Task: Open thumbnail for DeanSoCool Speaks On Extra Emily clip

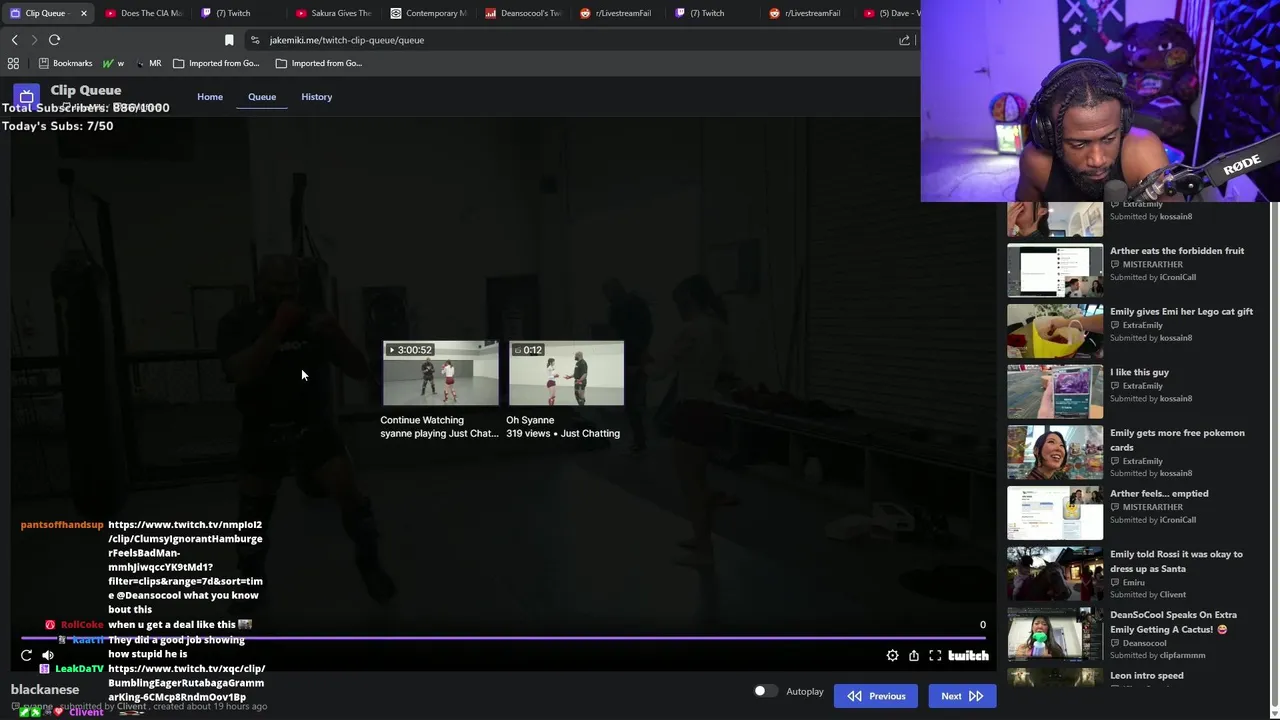Action: click(x=1055, y=634)
